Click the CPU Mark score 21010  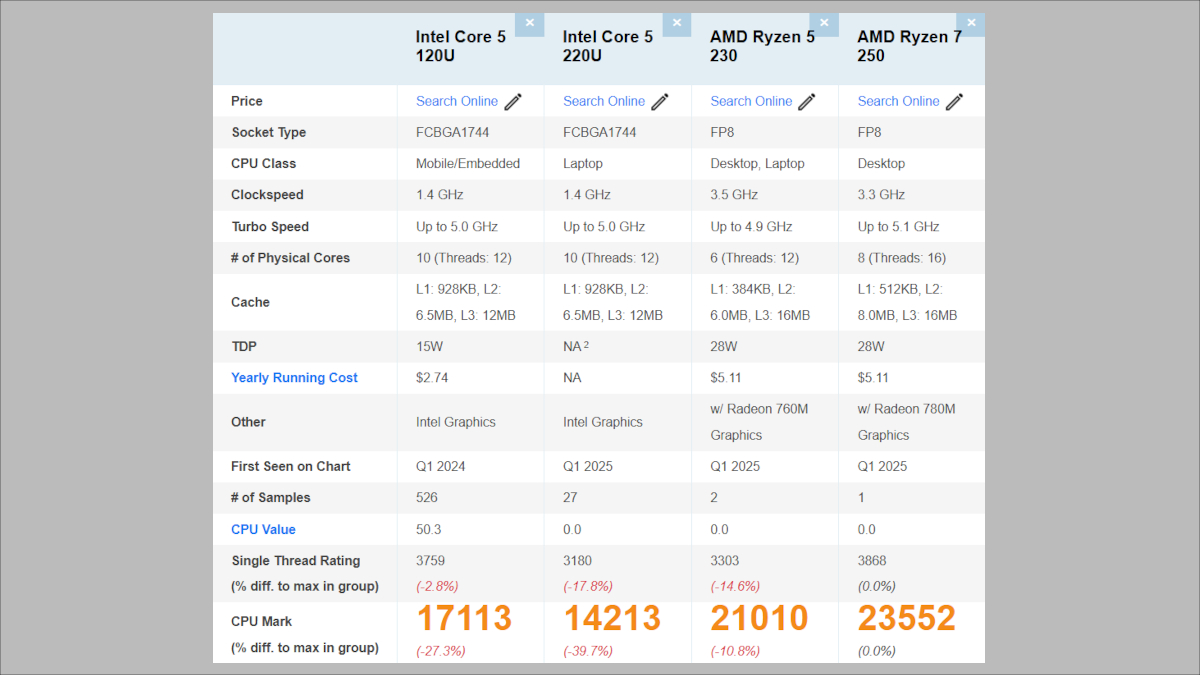(x=758, y=618)
